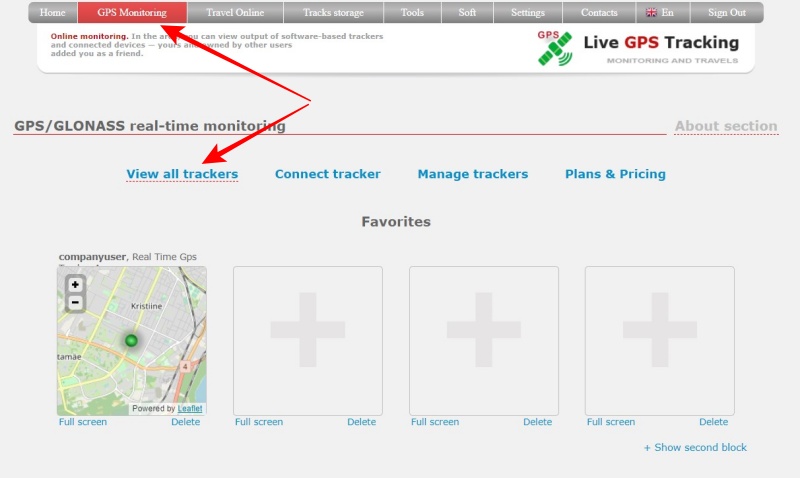Image resolution: width=800 pixels, height=478 pixels.
Task: Click the green tracker marker on map
Action: 131,341
